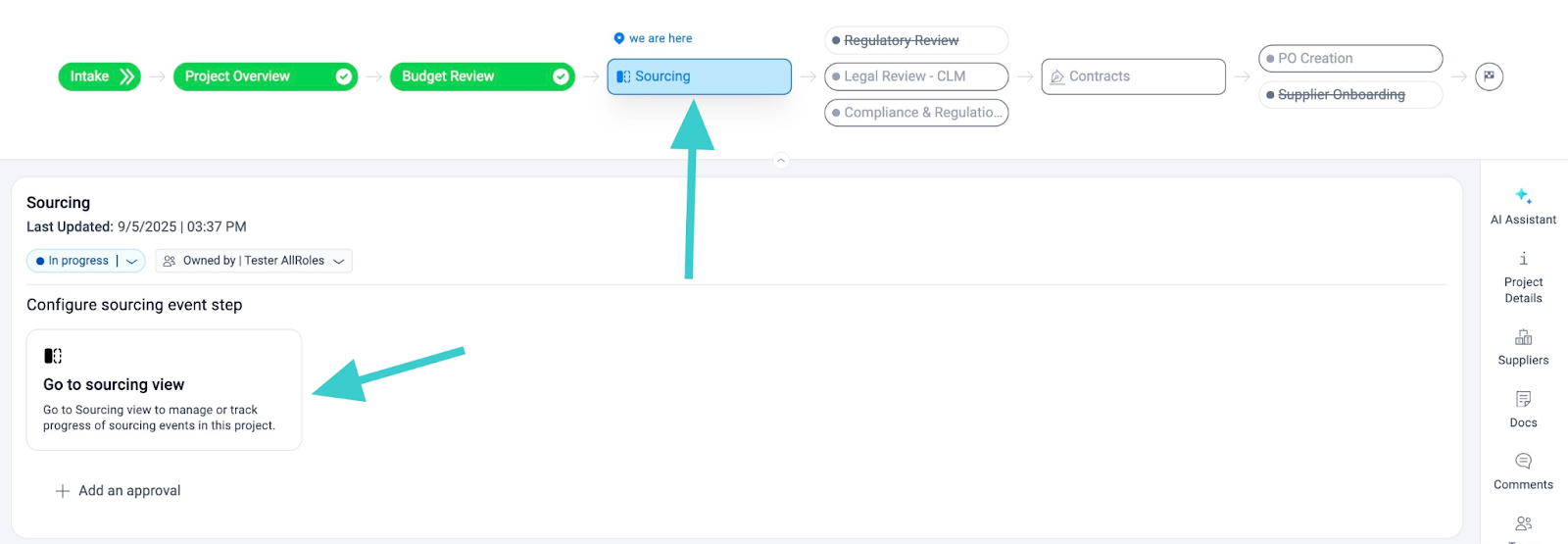Image resolution: width=1568 pixels, height=544 pixels.
Task: Open the Comments panel
Action: point(1523,470)
